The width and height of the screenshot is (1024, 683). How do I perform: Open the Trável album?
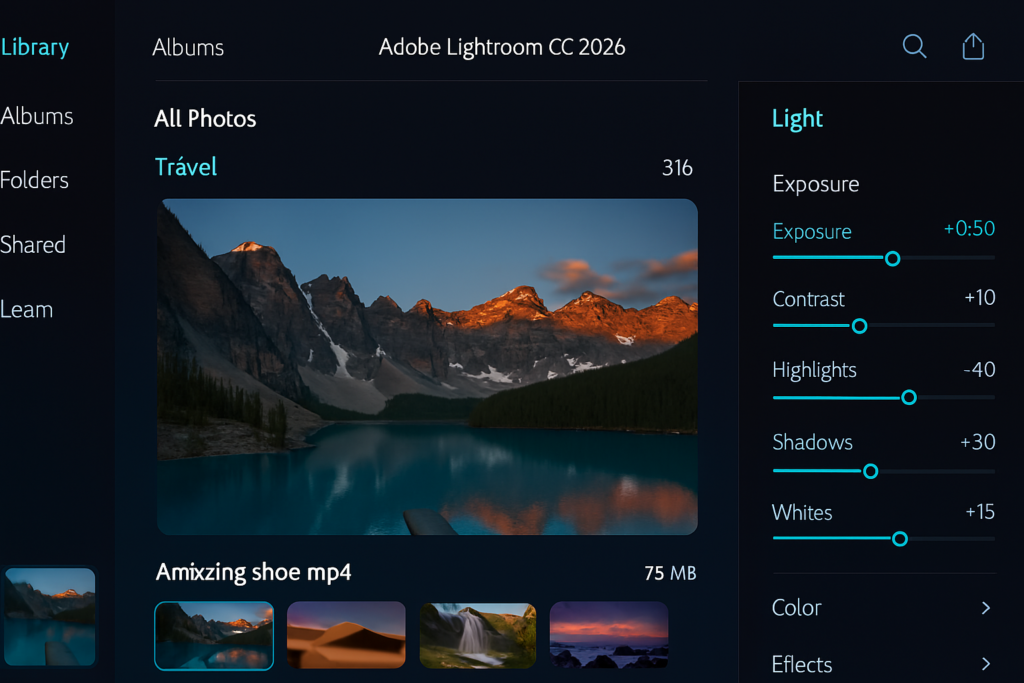[185, 167]
